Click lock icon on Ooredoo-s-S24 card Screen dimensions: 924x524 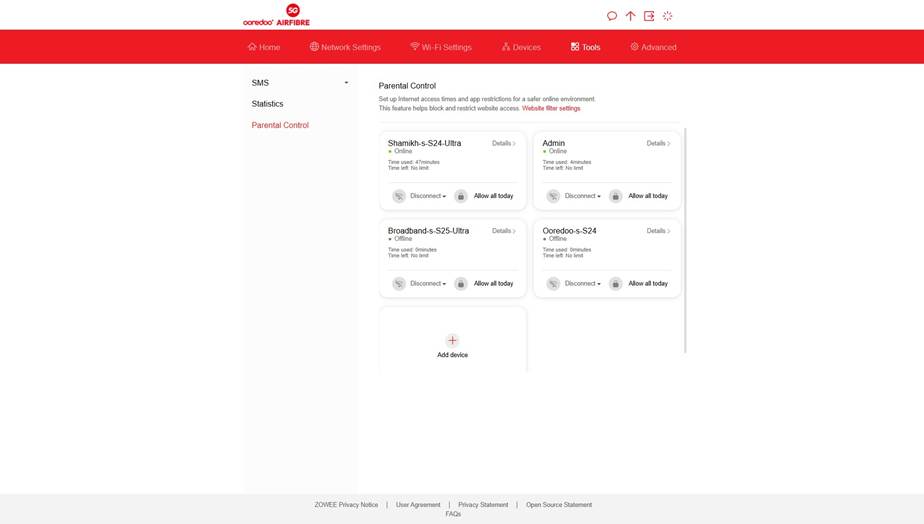coord(615,284)
